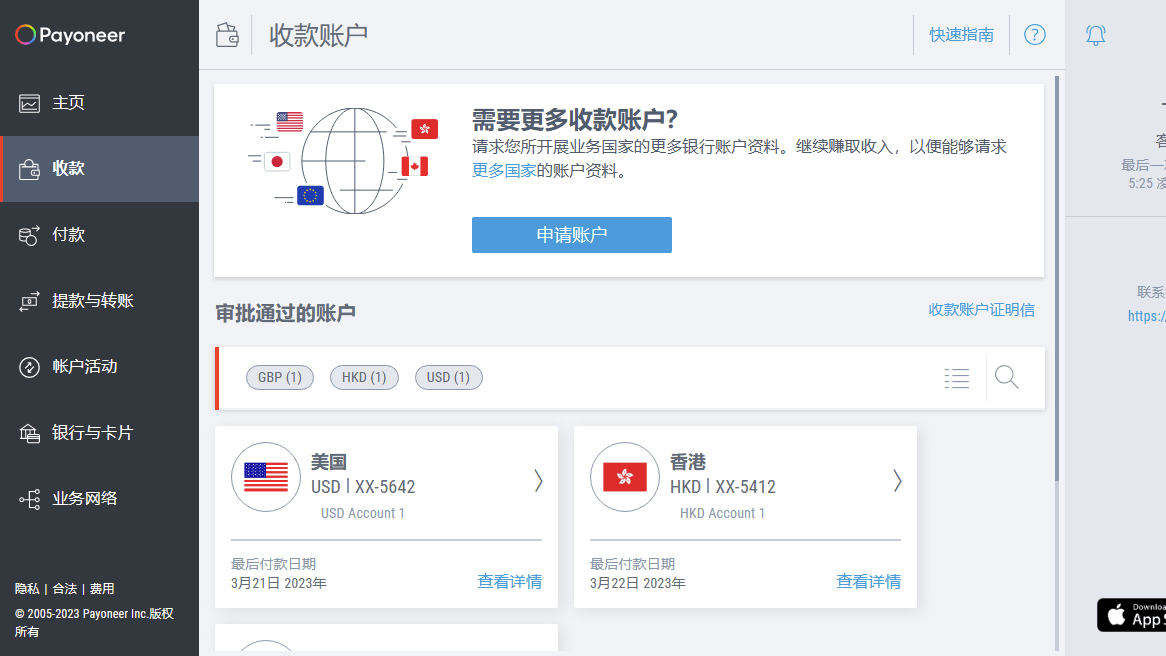
Task: Expand the USD XX-5642 account chevron
Action: [x=538, y=481]
